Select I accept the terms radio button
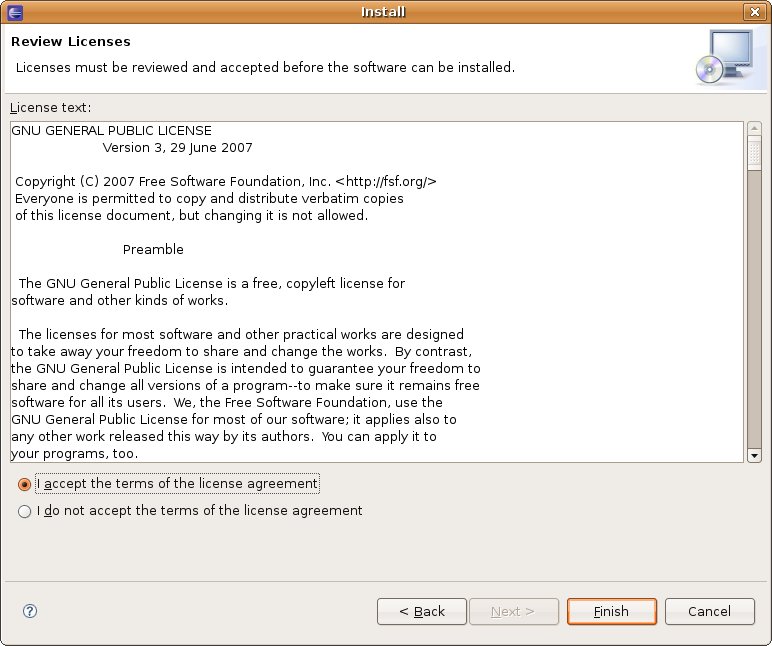The height and width of the screenshot is (646, 772). click(x=24, y=484)
